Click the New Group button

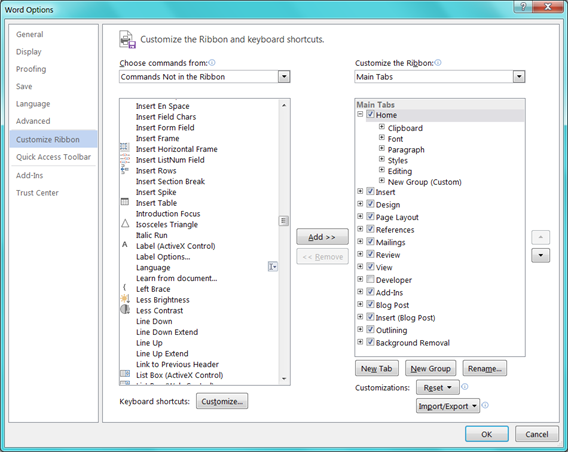pyautogui.click(x=430, y=369)
